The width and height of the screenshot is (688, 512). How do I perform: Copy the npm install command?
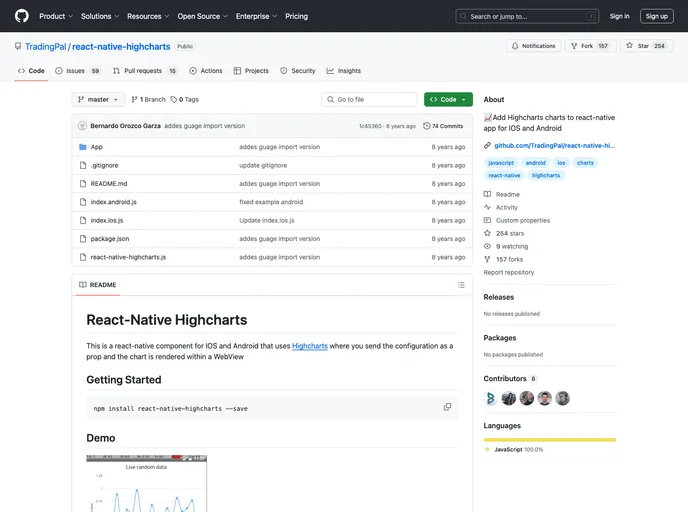[447, 407]
